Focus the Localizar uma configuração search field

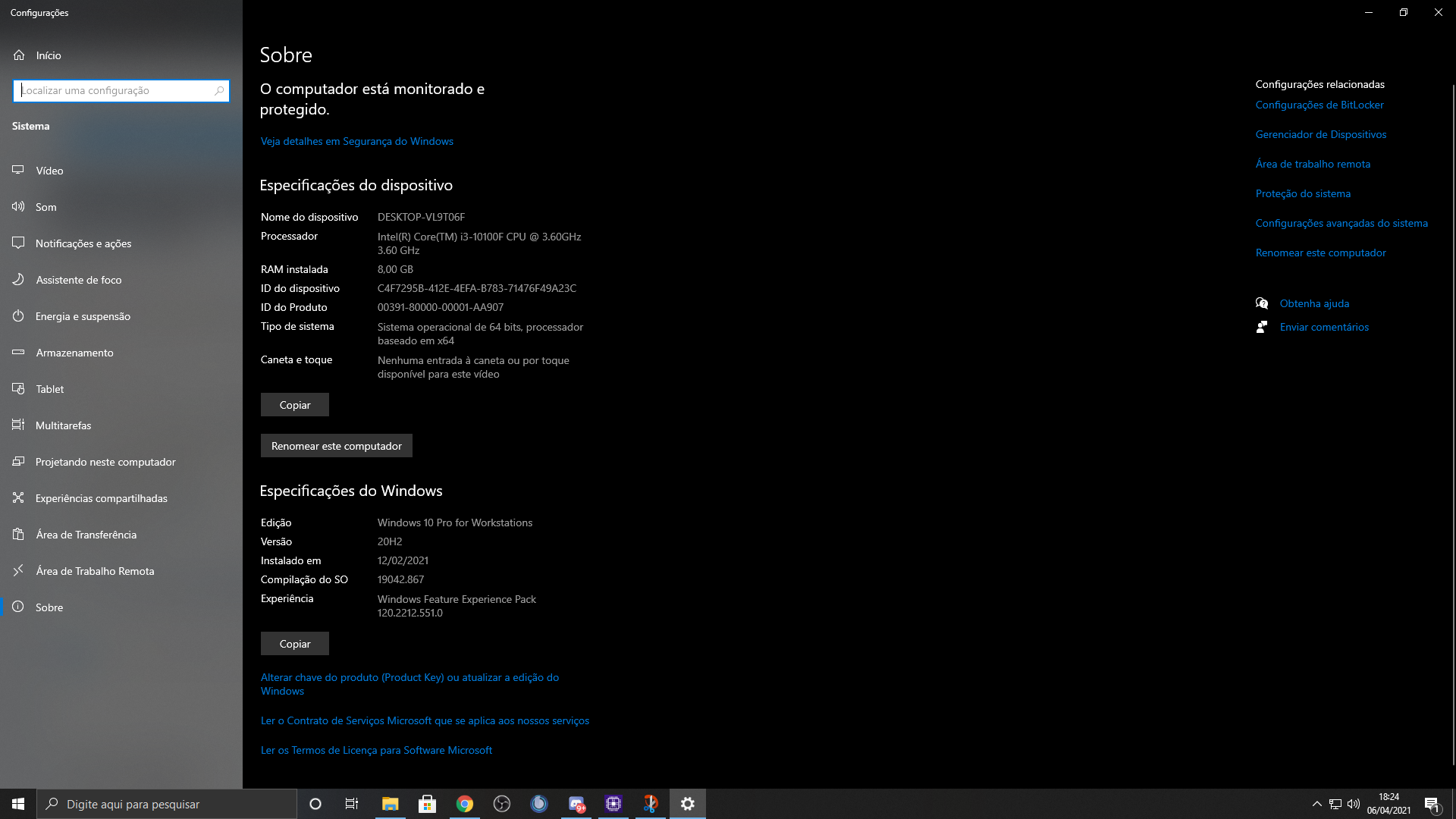click(x=121, y=90)
